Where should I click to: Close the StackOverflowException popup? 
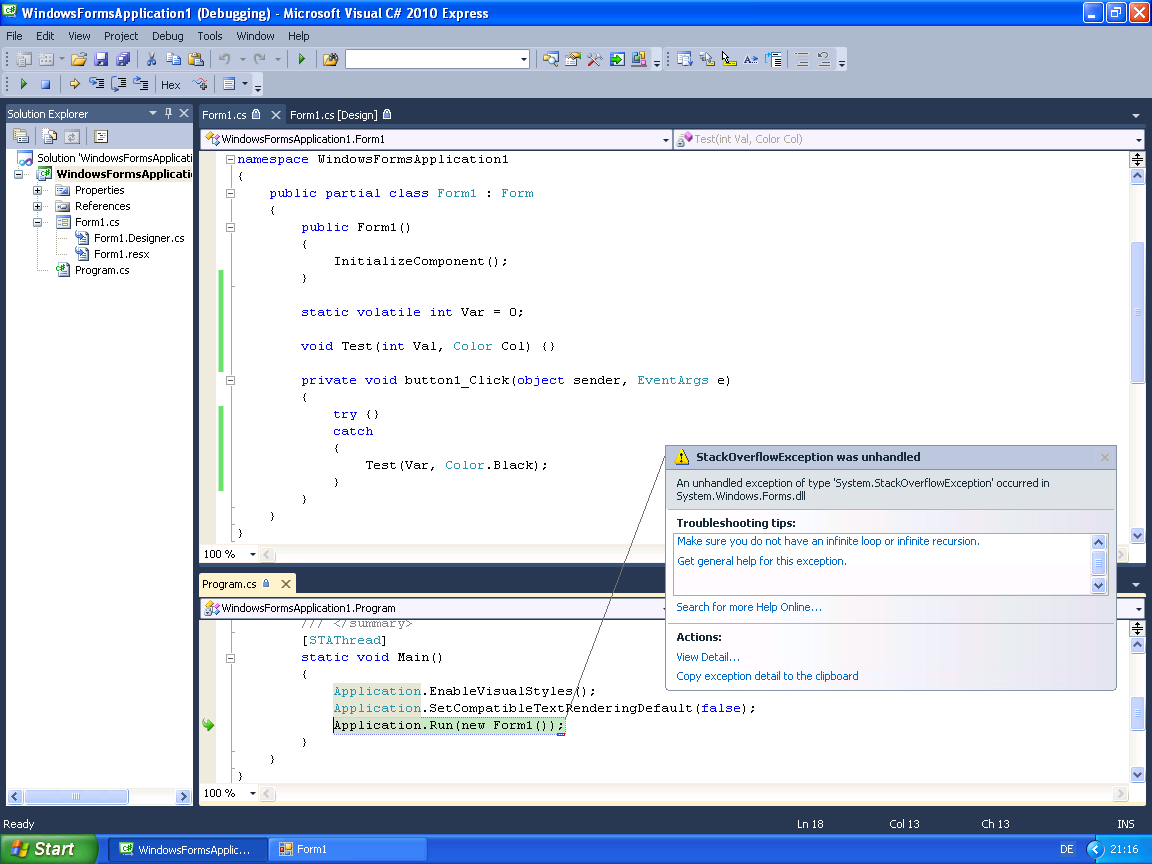click(x=1104, y=457)
